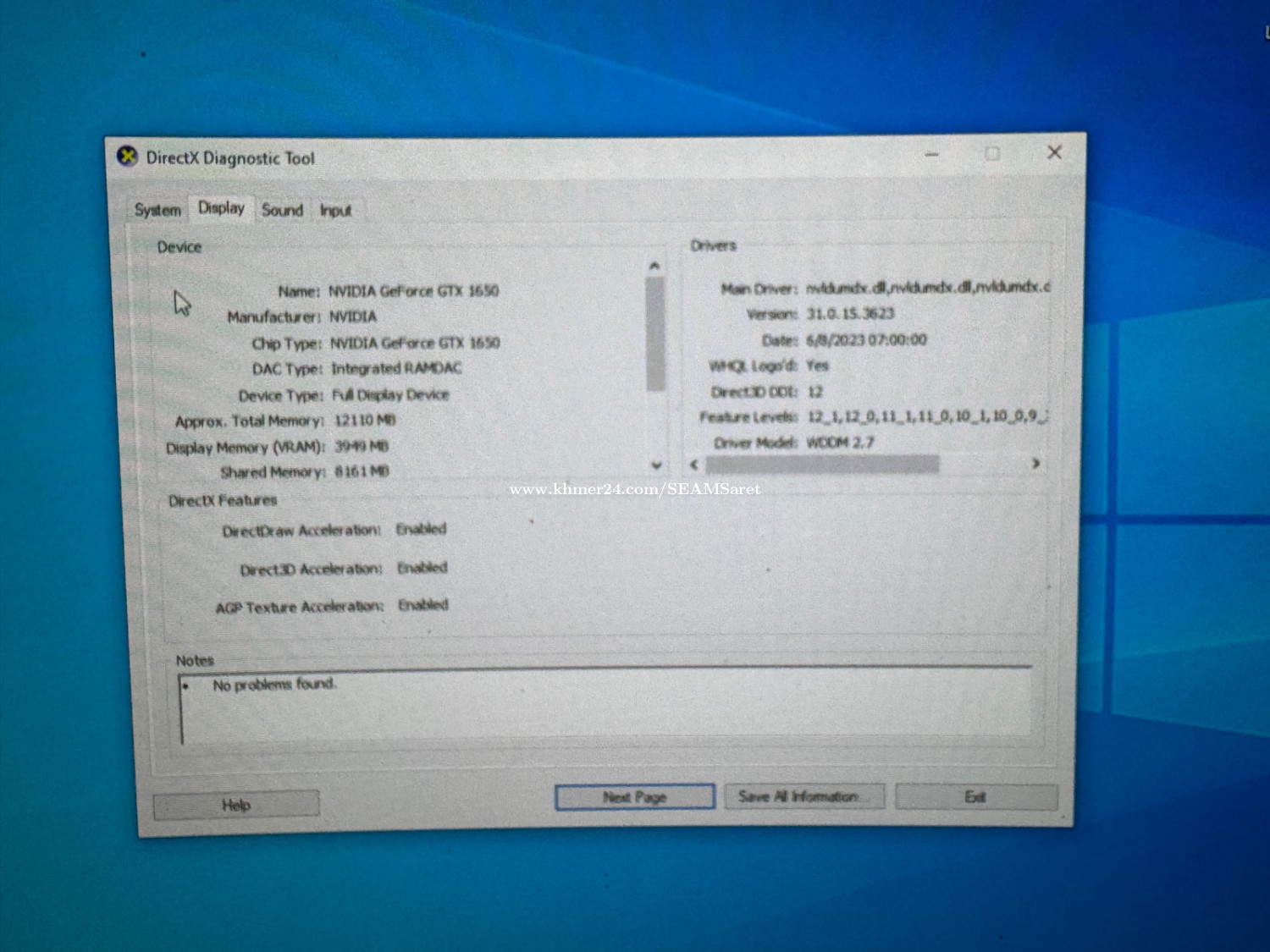
Task: Click the Drivers group label
Action: click(x=713, y=245)
